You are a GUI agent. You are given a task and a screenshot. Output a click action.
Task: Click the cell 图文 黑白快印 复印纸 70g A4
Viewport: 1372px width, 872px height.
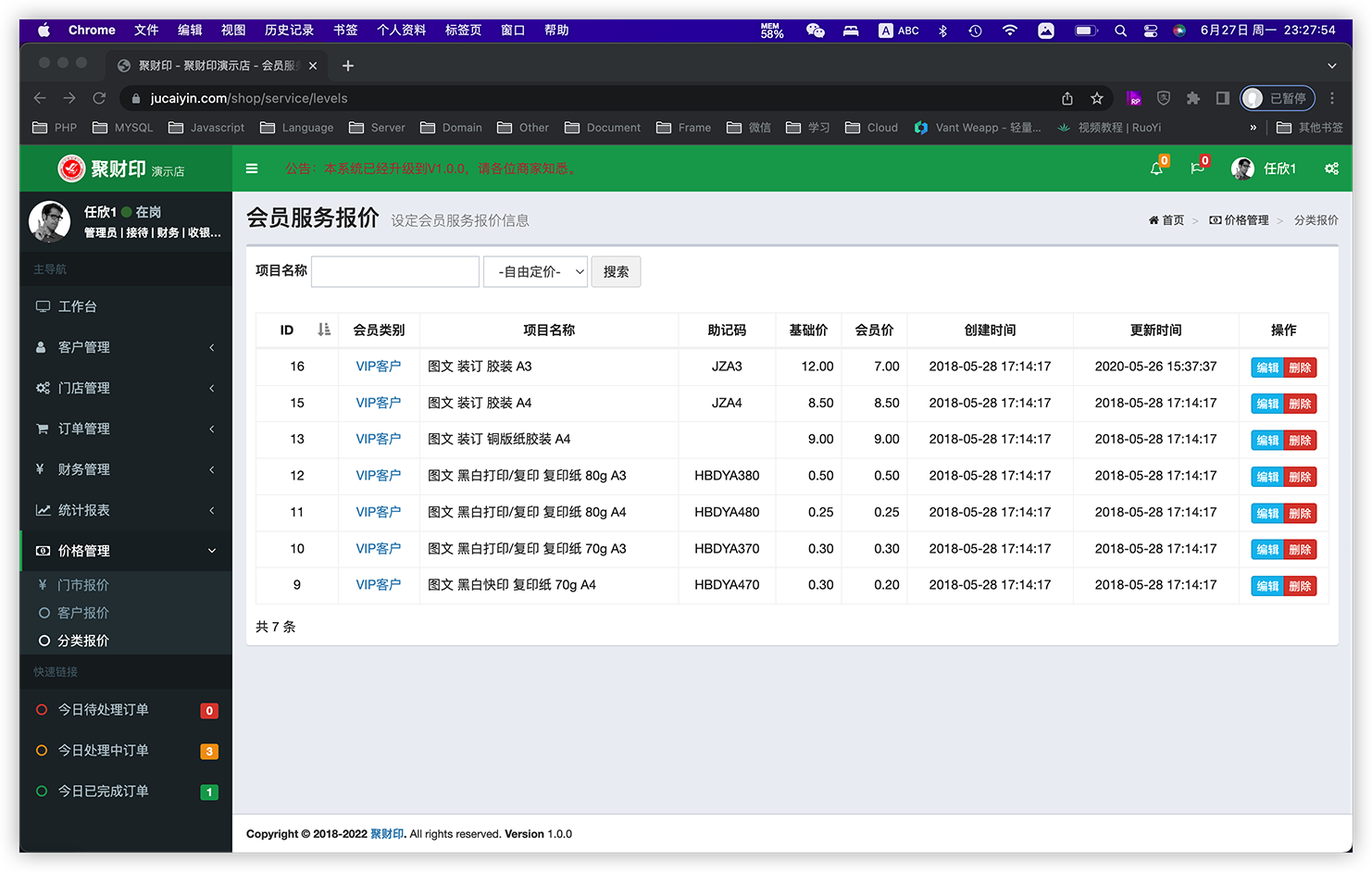point(549,585)
